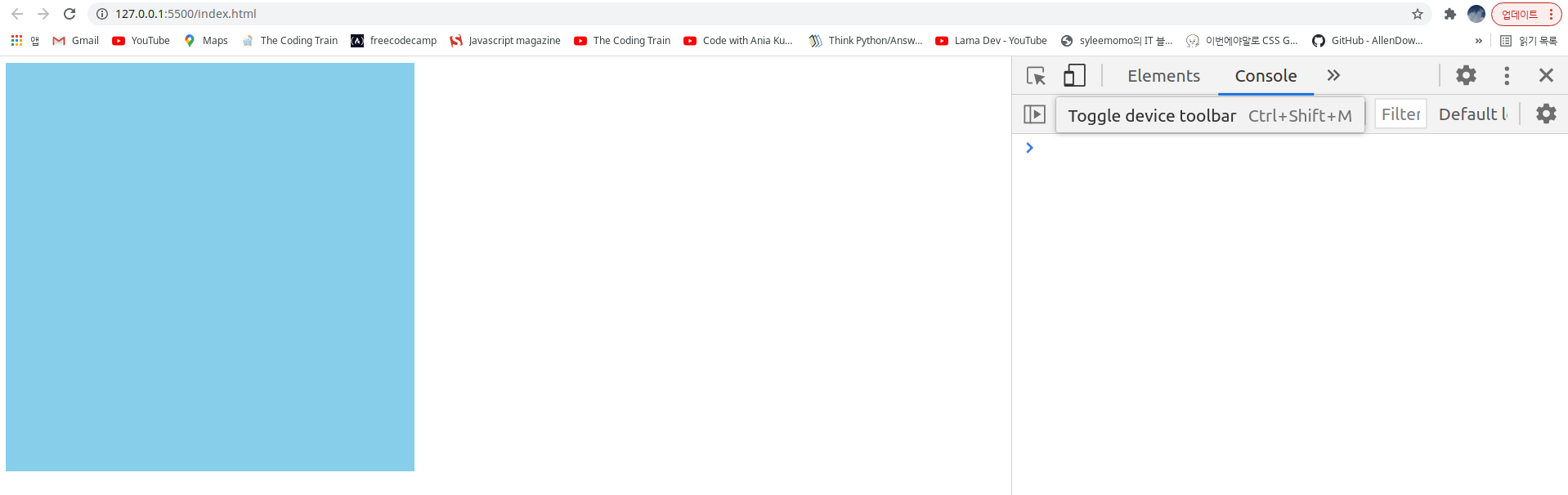
Task: Open the Javascript magazine bookmark
Action: click(x=505, y=40)
